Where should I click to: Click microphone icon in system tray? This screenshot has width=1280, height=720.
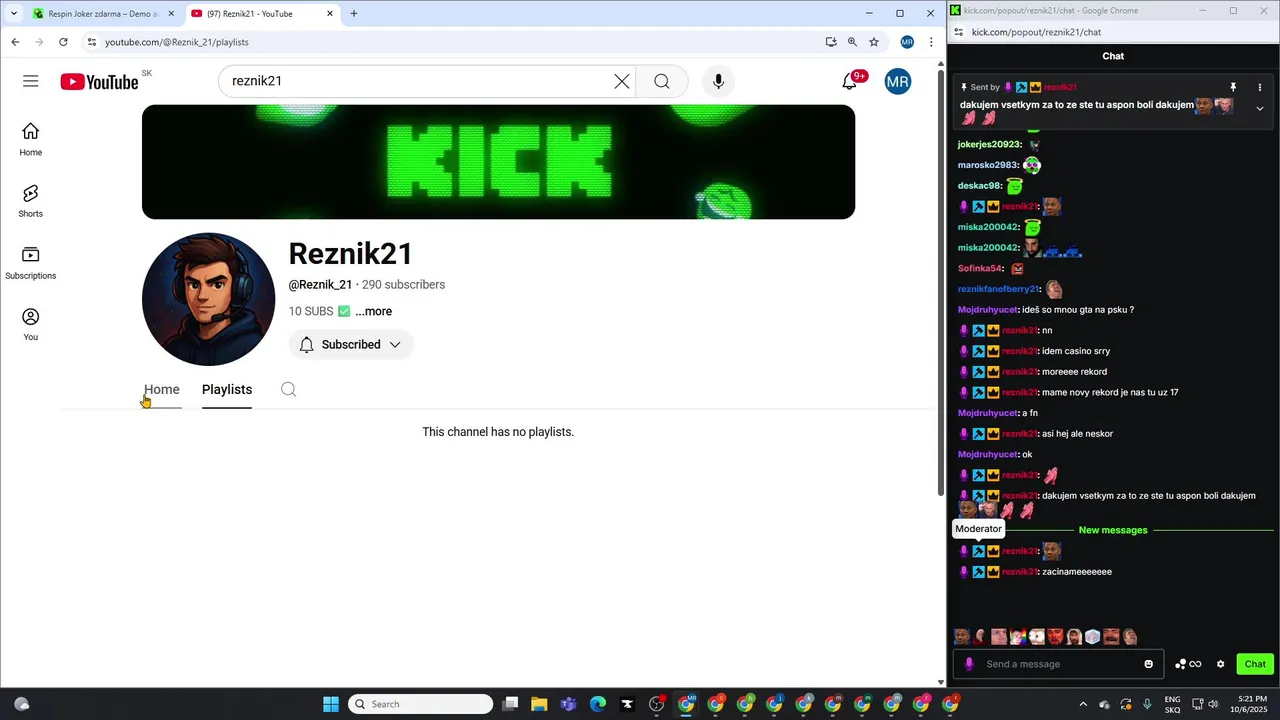[1147, 704]
